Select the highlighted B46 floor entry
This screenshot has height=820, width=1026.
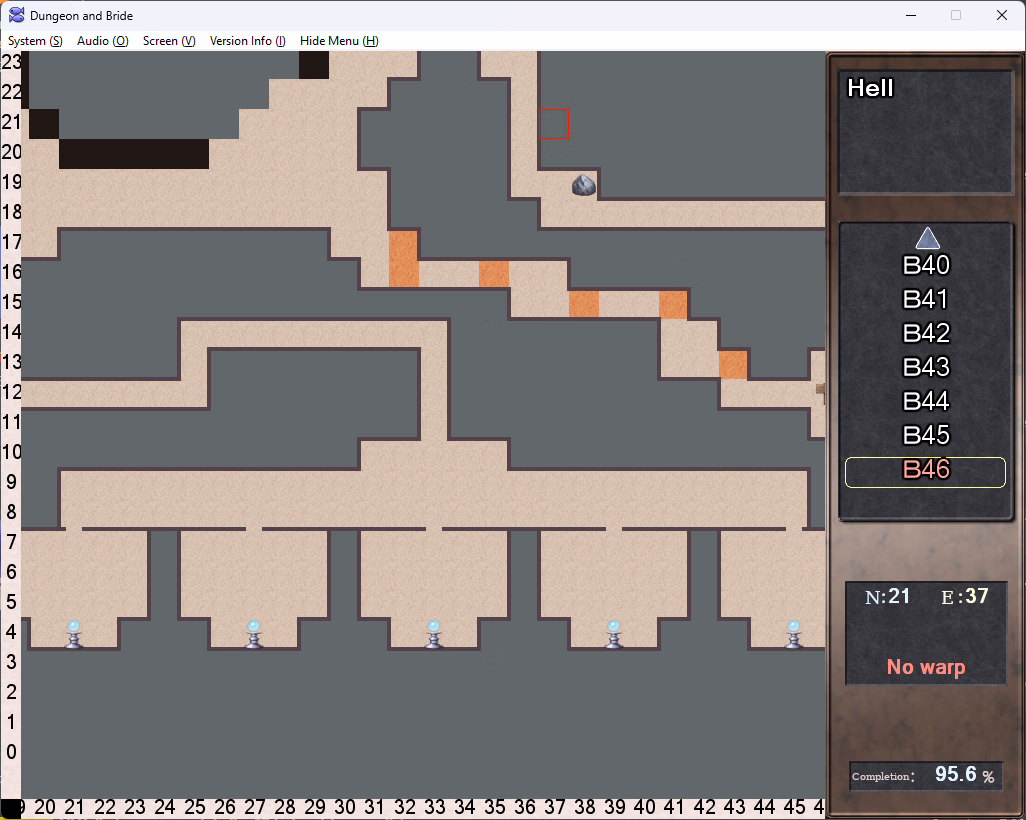[925, 470]
